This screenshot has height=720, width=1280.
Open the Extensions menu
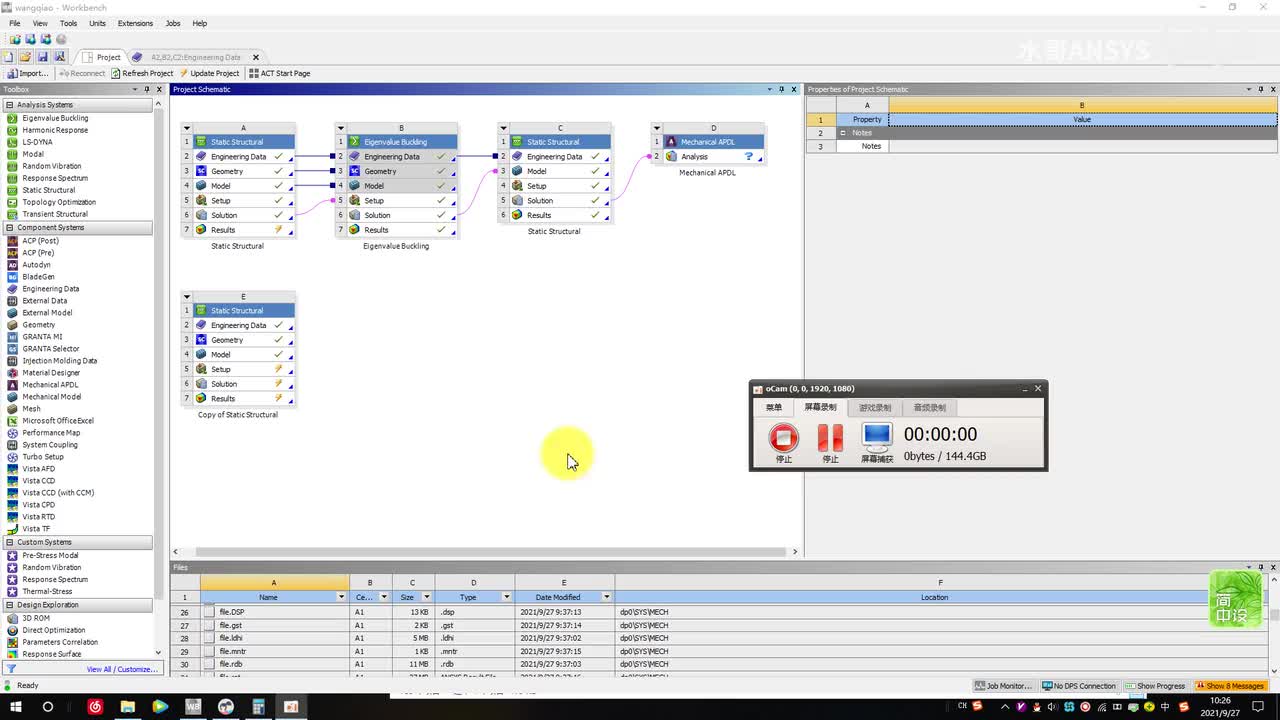pyautogui.click(x=135, y=23)
